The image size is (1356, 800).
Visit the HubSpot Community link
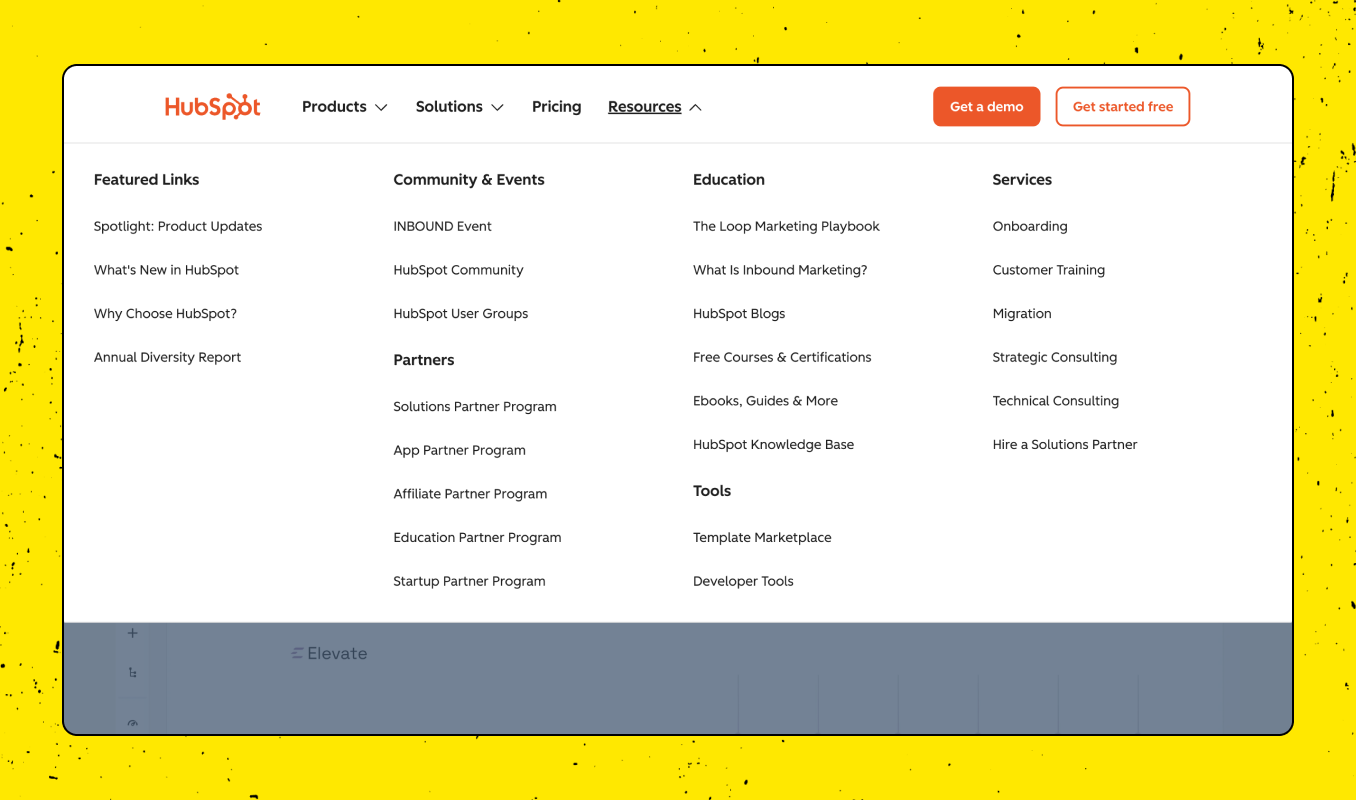(x=458, y=270)
